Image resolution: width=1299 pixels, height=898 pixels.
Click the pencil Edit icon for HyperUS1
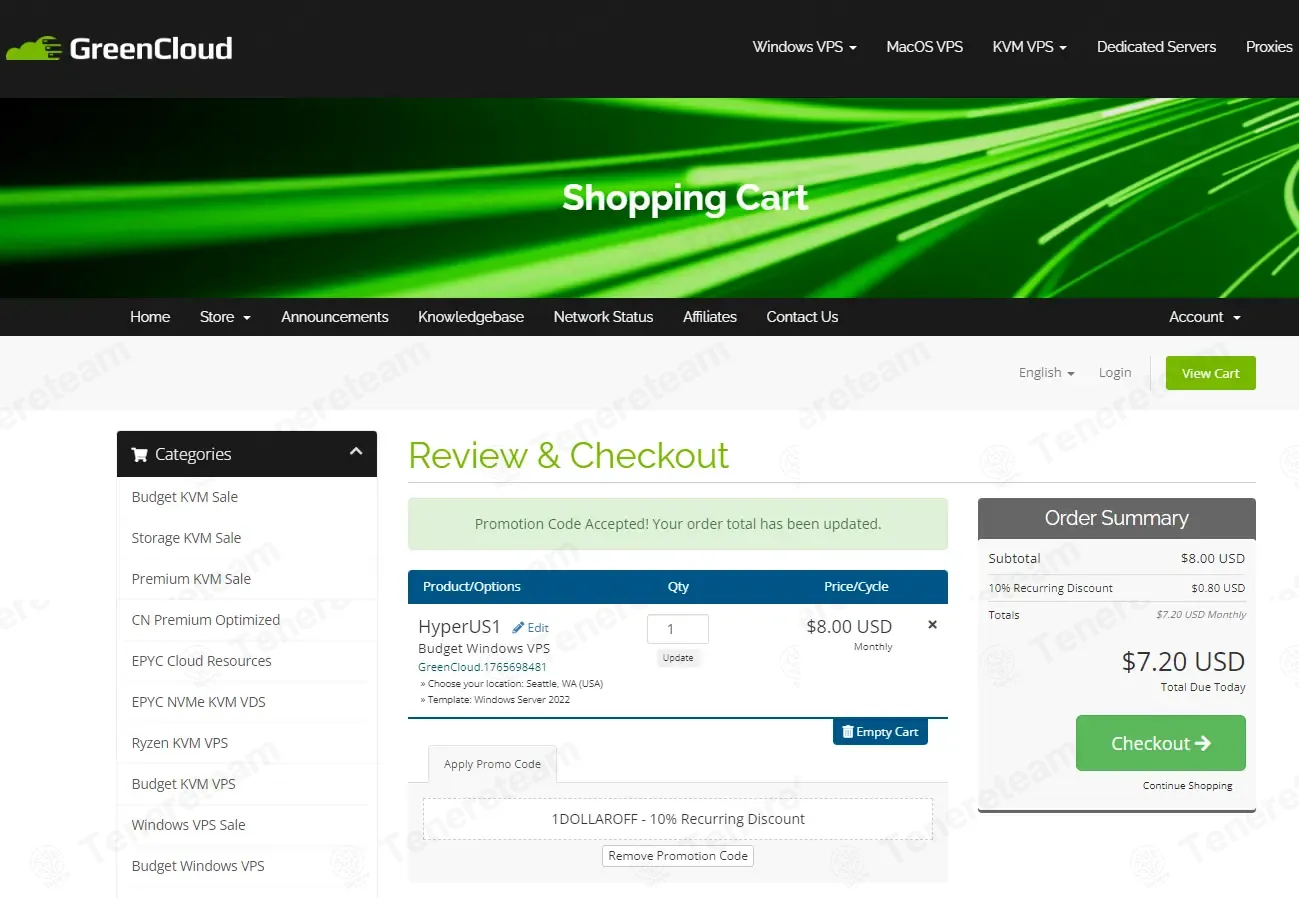518,628
